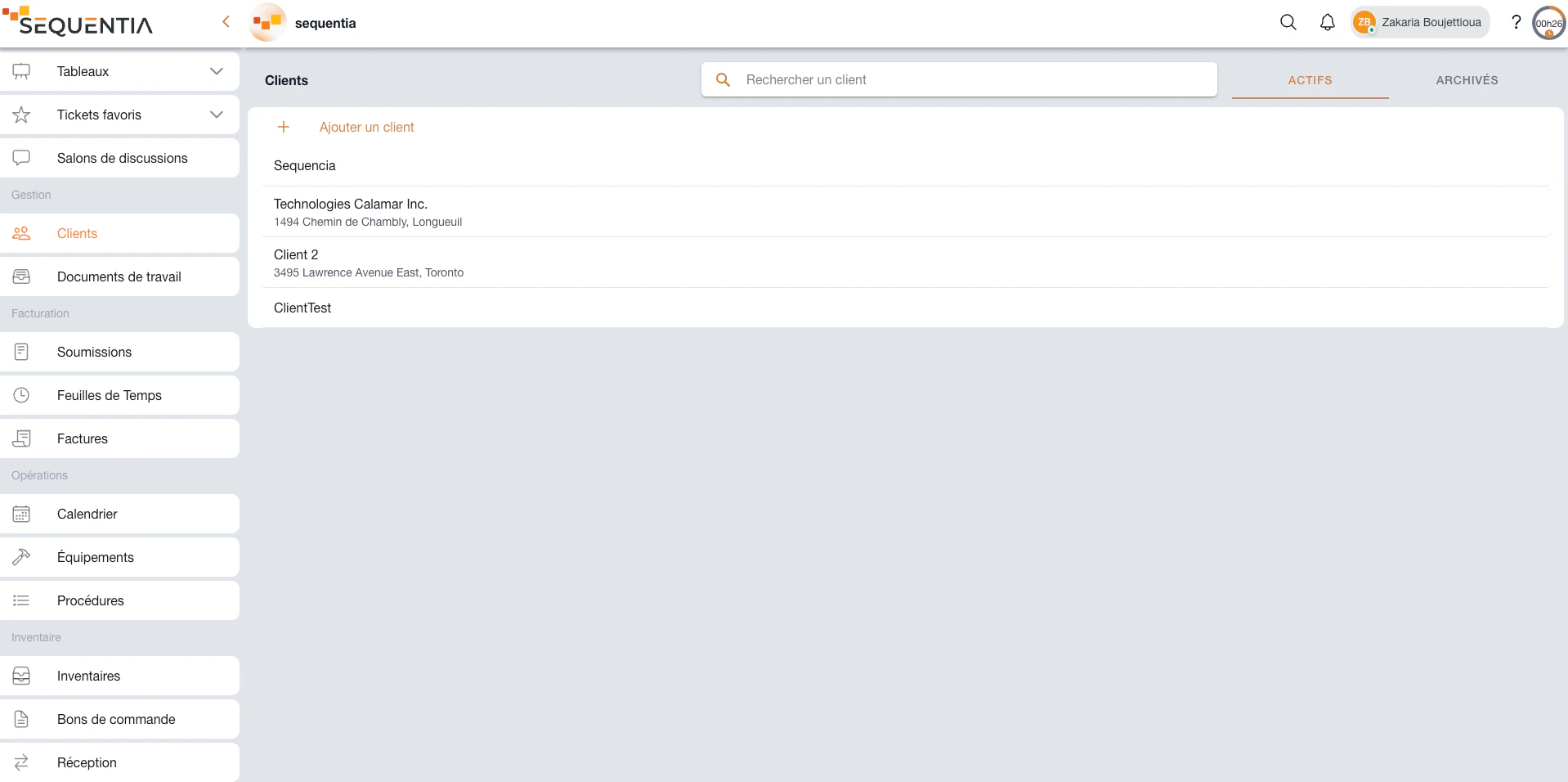Click the Réception arrows icon
The height and width of the screenshot is (782, 1568).
pyautogui.click(x=21, y=762)
